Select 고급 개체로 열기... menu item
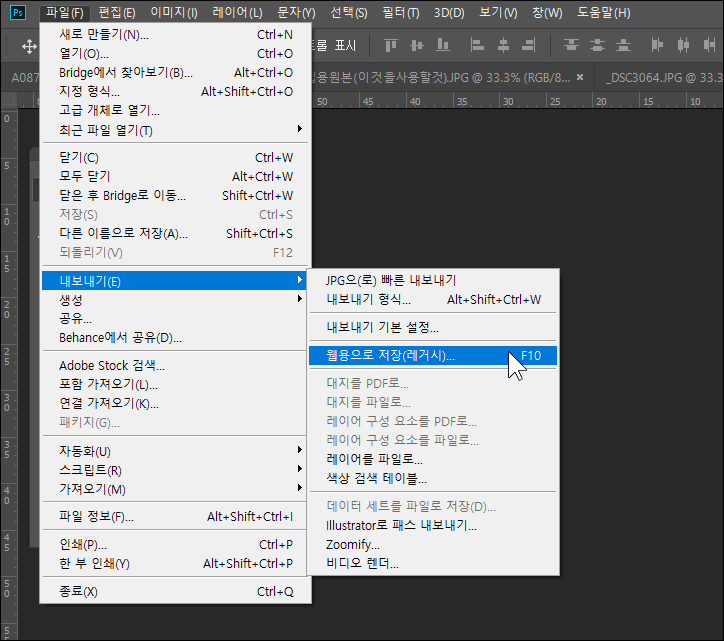The image size is (724, 641). [176, 110]
